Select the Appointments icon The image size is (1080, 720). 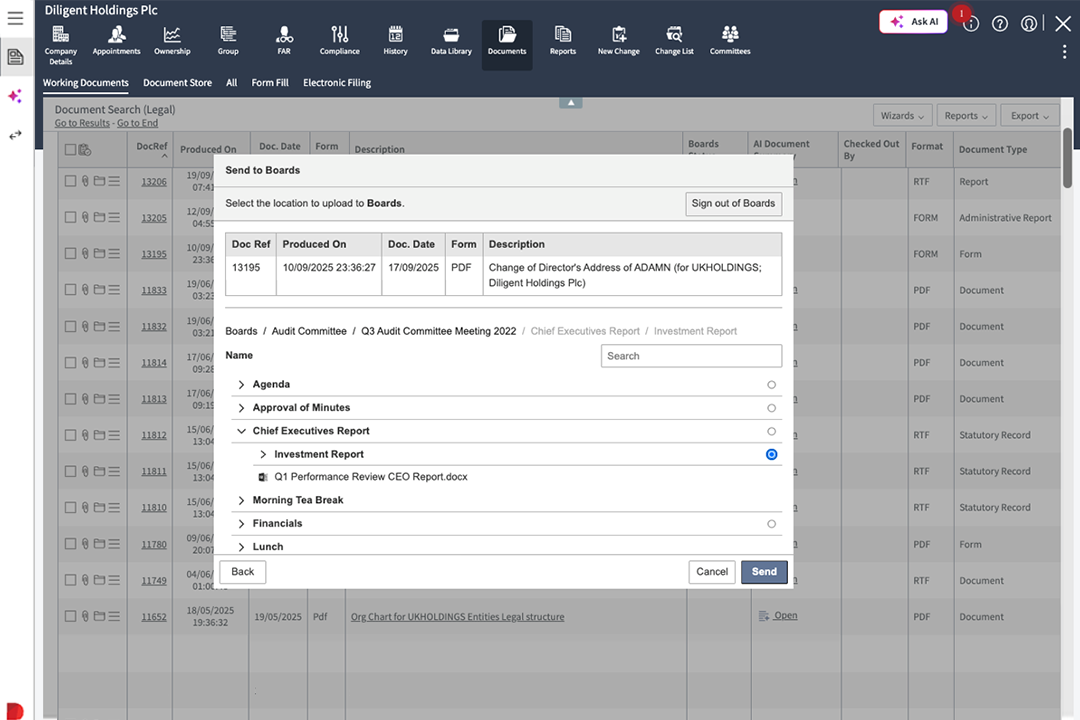116,39
